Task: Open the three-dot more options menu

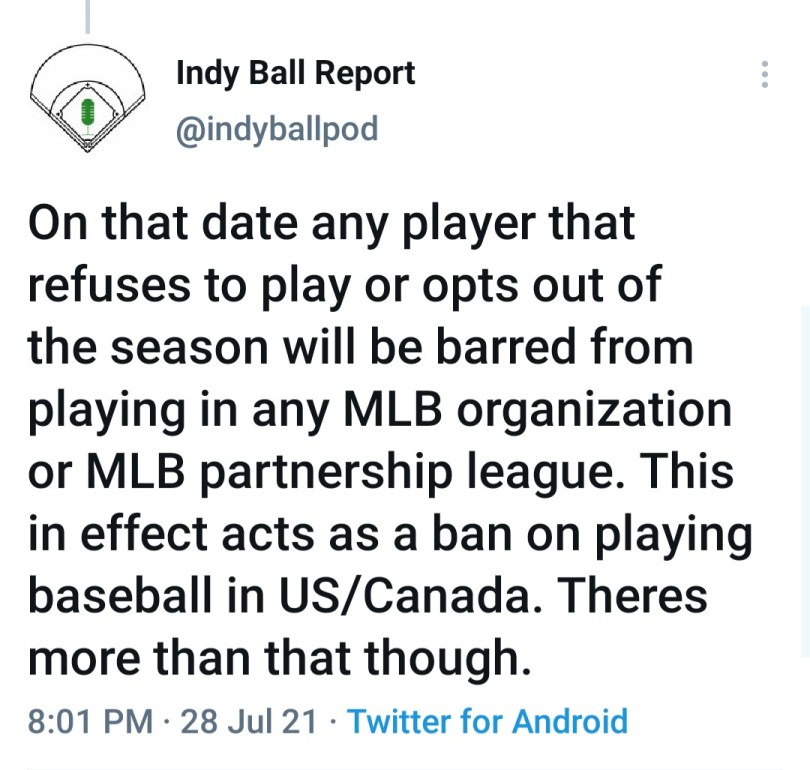Action: [x=765, y=75]
